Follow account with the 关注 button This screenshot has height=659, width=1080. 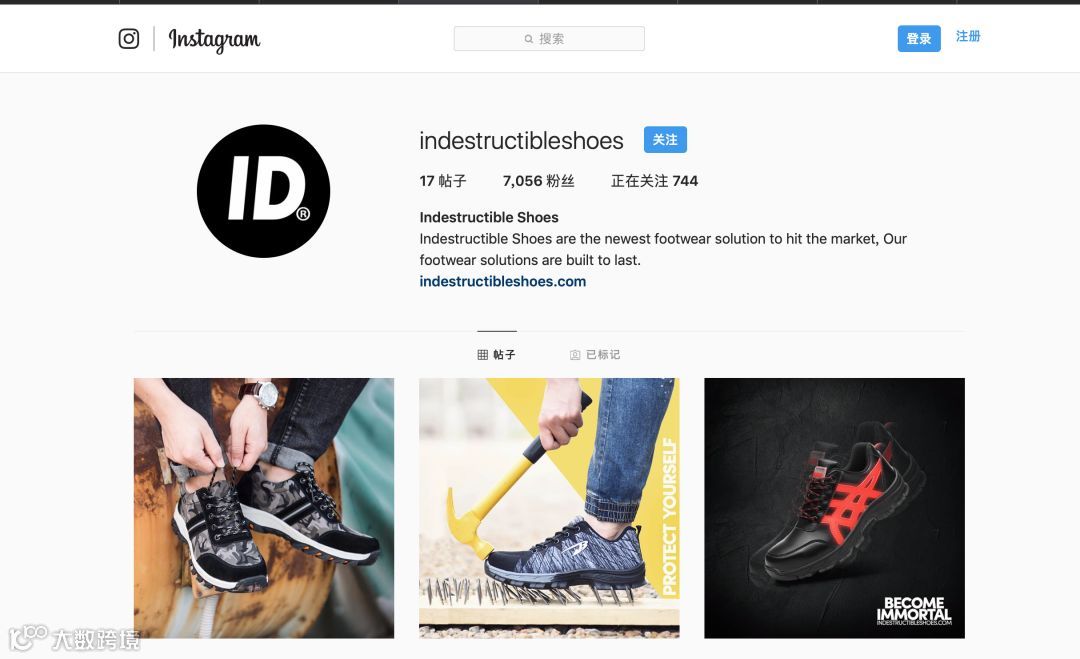[x=665, y=140]
